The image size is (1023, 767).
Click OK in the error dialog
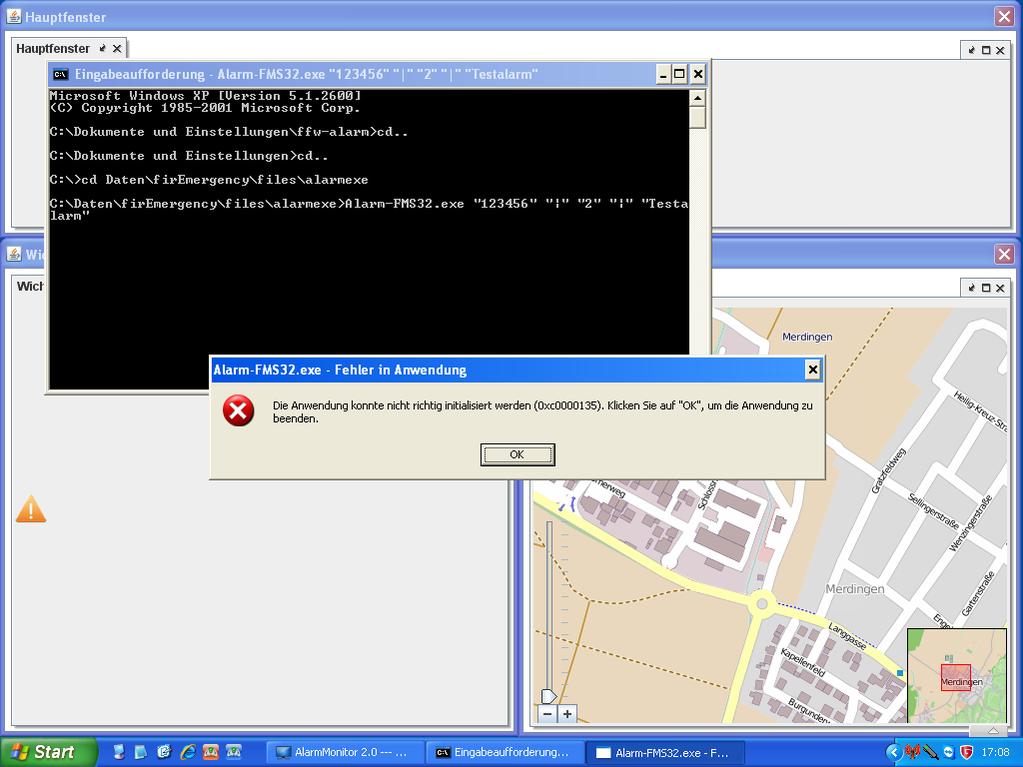[517, 455]
